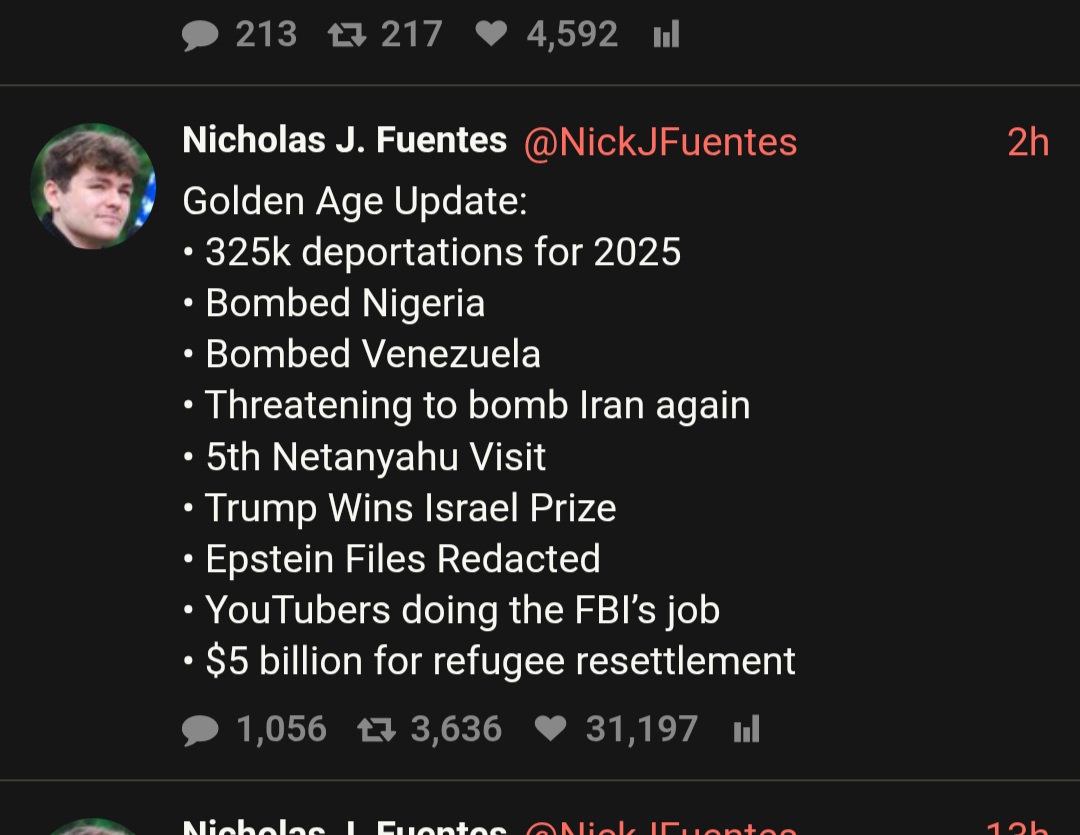Viewport: 1080px width, 835px height.
Task: Open analytics icon on the top tweet
Action: [x=666, y=36]
